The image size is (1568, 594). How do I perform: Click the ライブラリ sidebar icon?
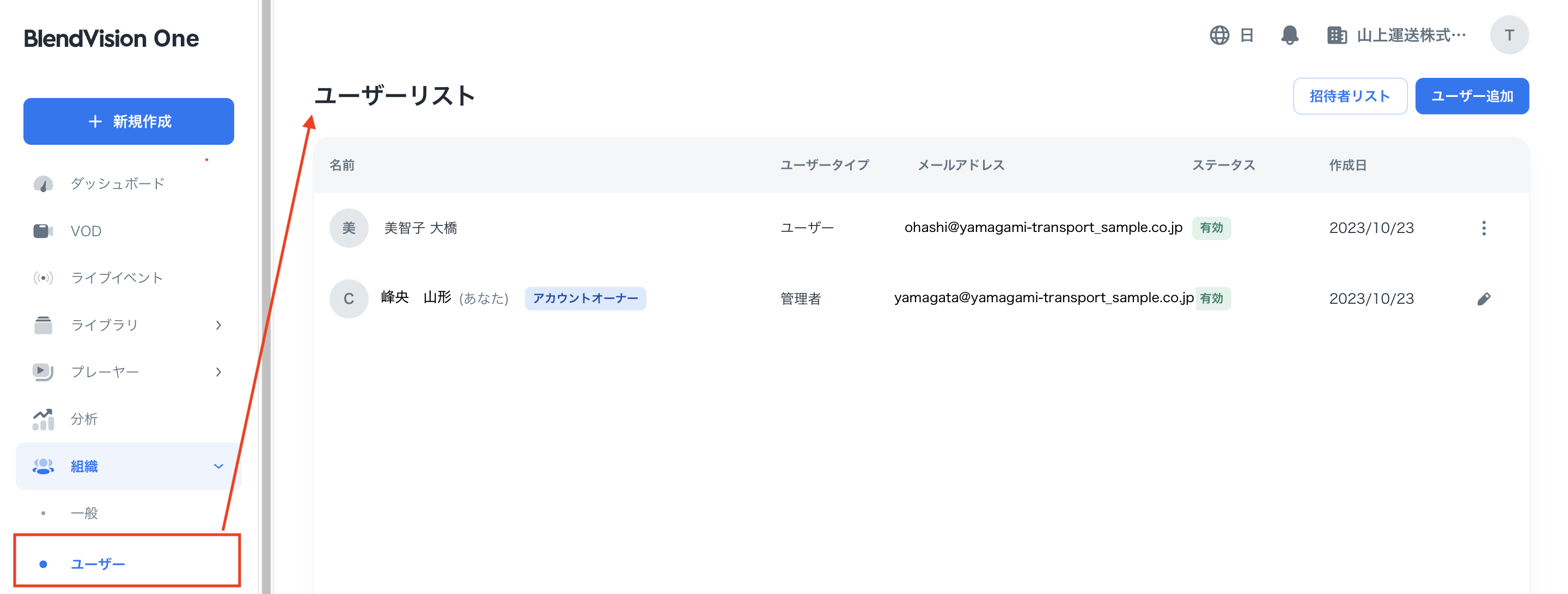pos(42,324)
